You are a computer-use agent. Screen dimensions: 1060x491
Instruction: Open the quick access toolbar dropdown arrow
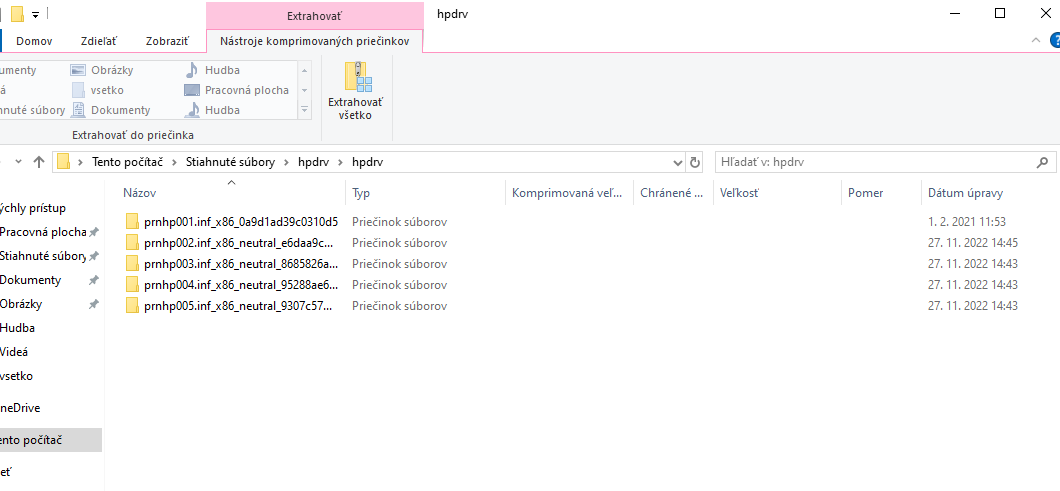36,15
